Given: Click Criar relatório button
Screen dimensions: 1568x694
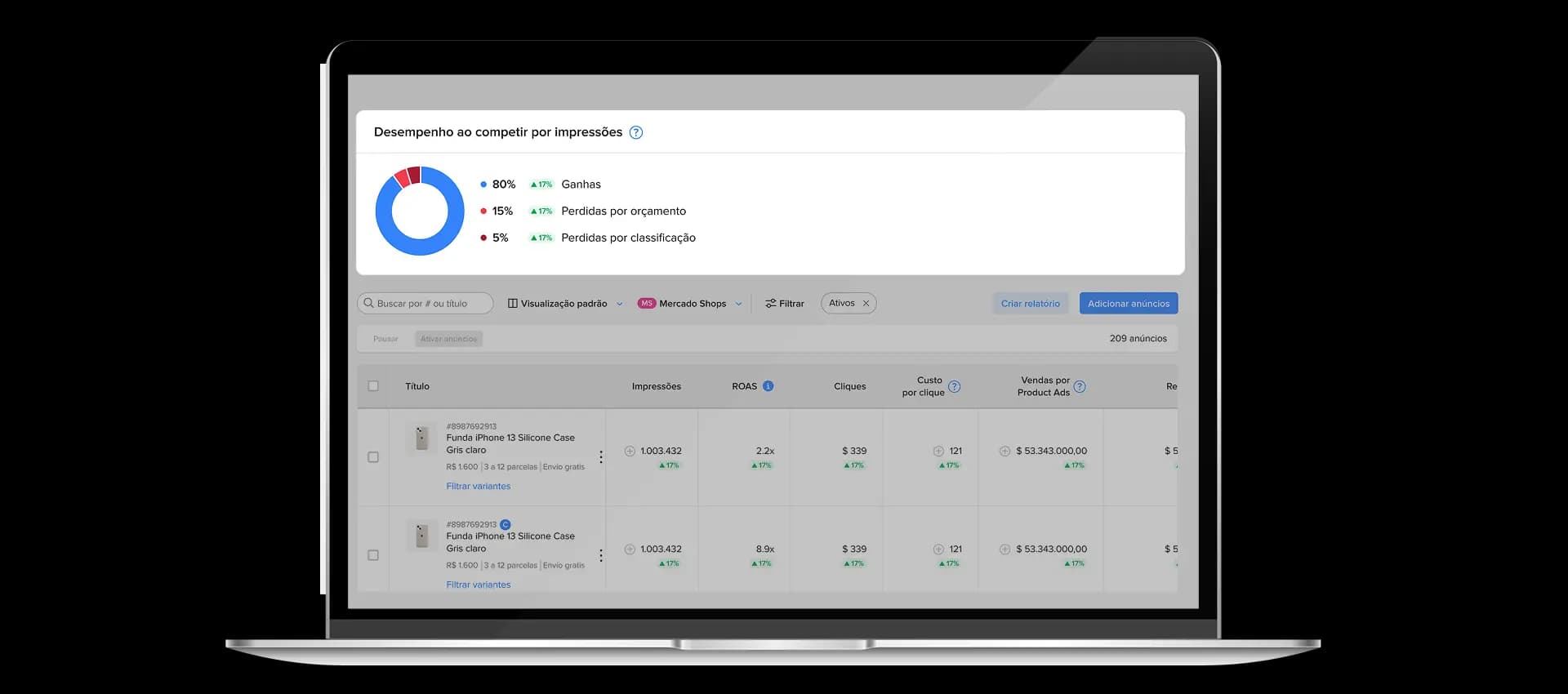Looking at the screenshot, I should coord(1031,304).
